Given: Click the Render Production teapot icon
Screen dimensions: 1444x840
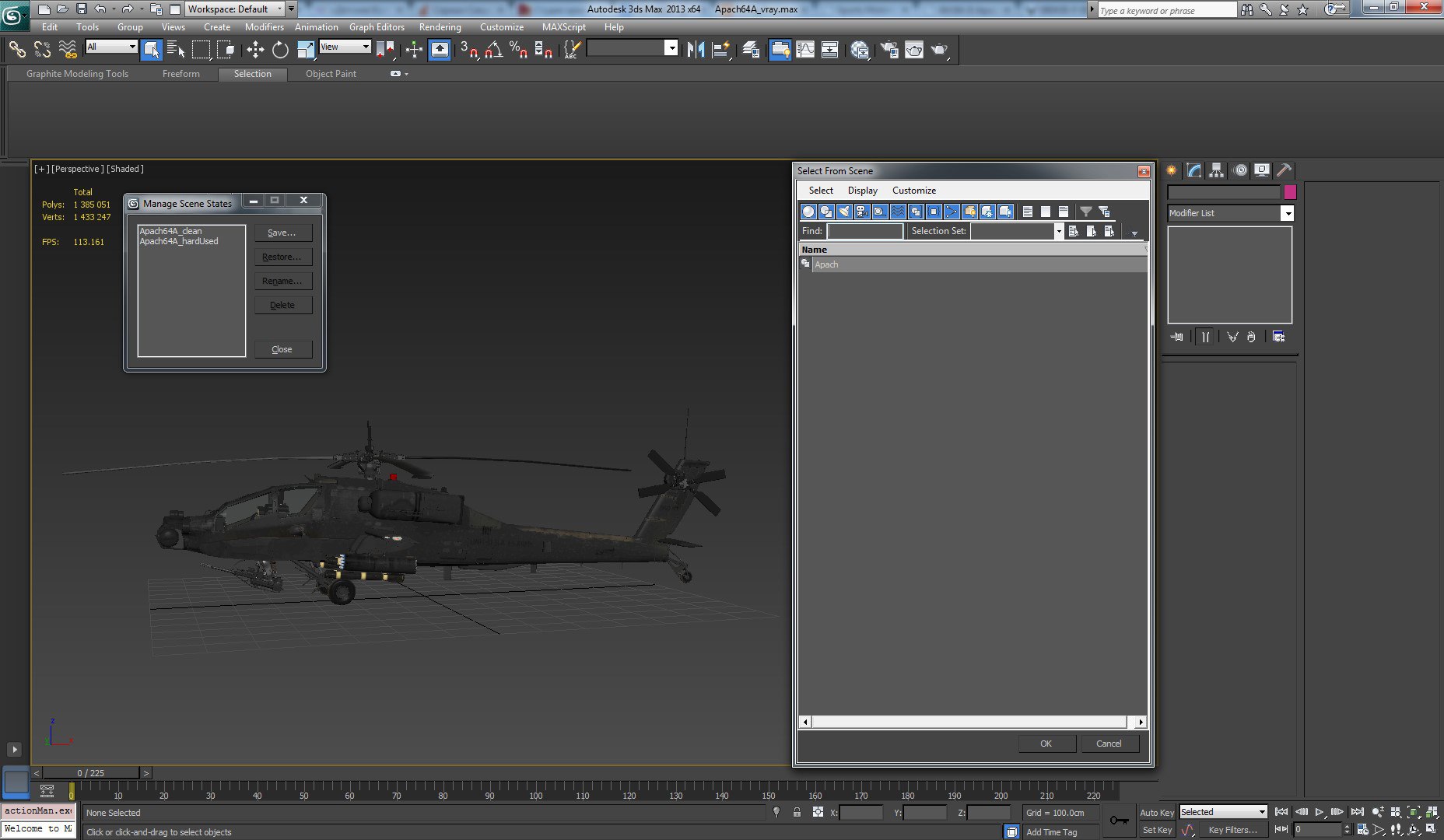Looking at the screenshot, I should click(x=939, y=50).
